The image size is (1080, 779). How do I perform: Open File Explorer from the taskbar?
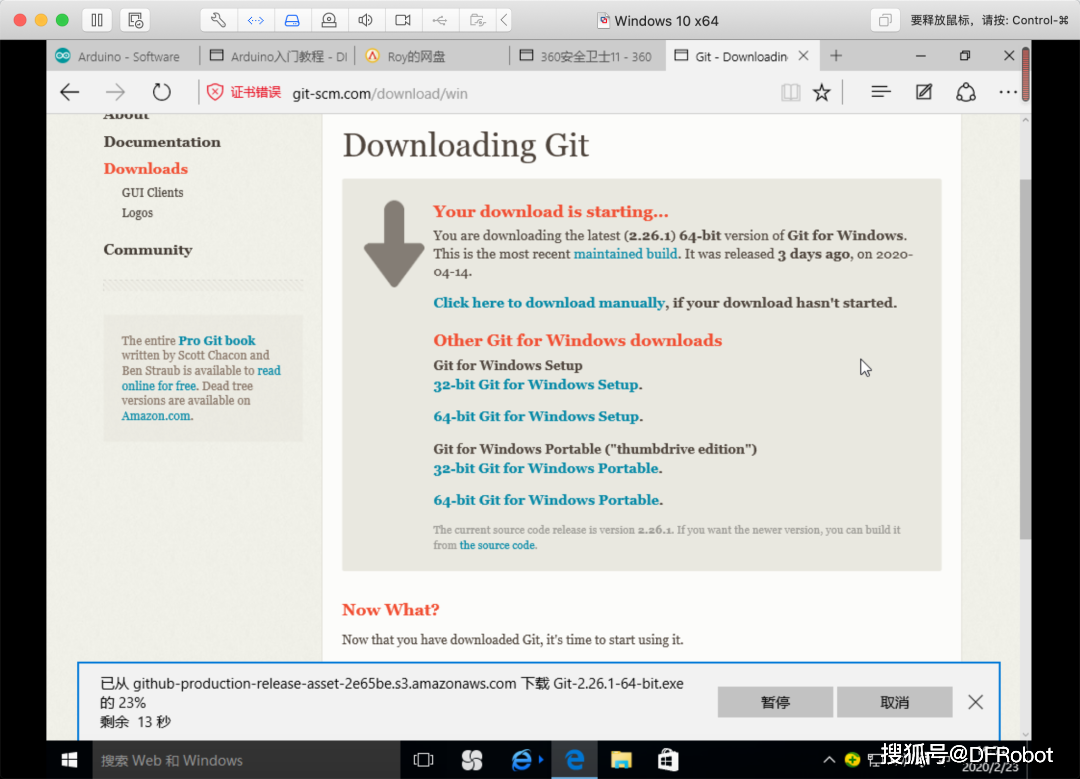621,760
